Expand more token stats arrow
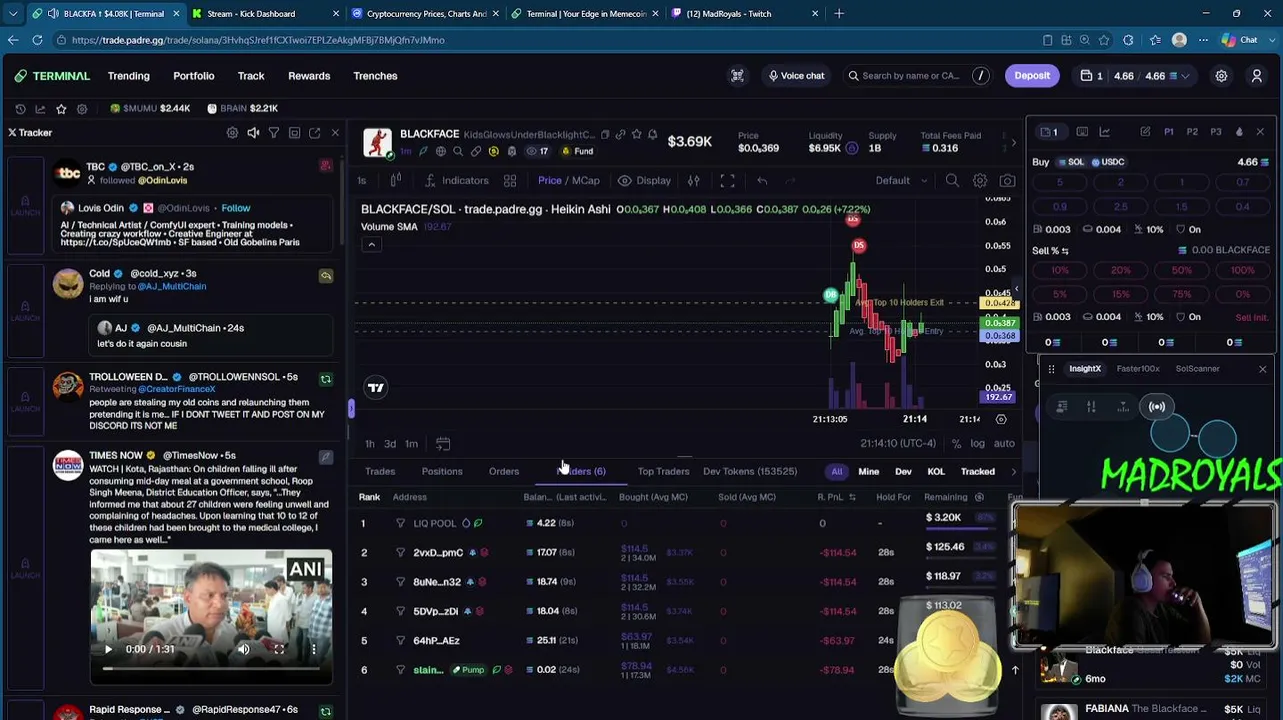The image size is (1283, 720). [x=1013, y=142]
